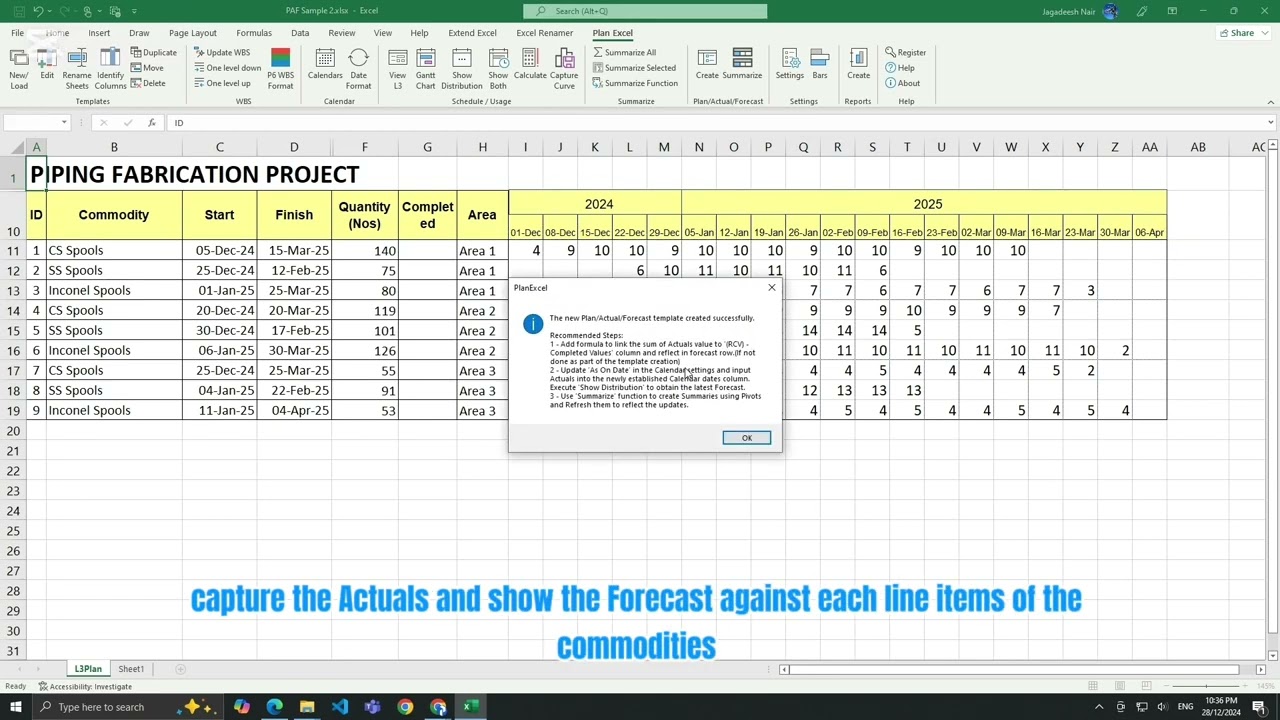Click Move in the Templates group
Viewport: 1280px width, 720px height.
point(147,68)
